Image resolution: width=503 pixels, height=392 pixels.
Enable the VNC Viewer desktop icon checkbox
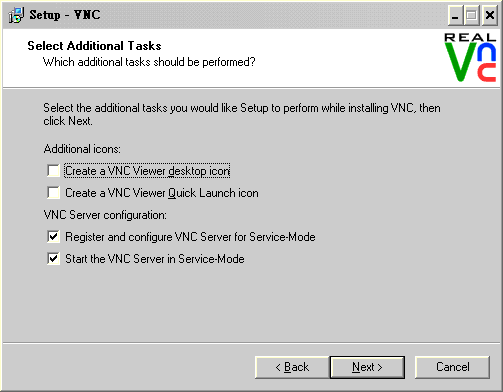click(53, 171)
